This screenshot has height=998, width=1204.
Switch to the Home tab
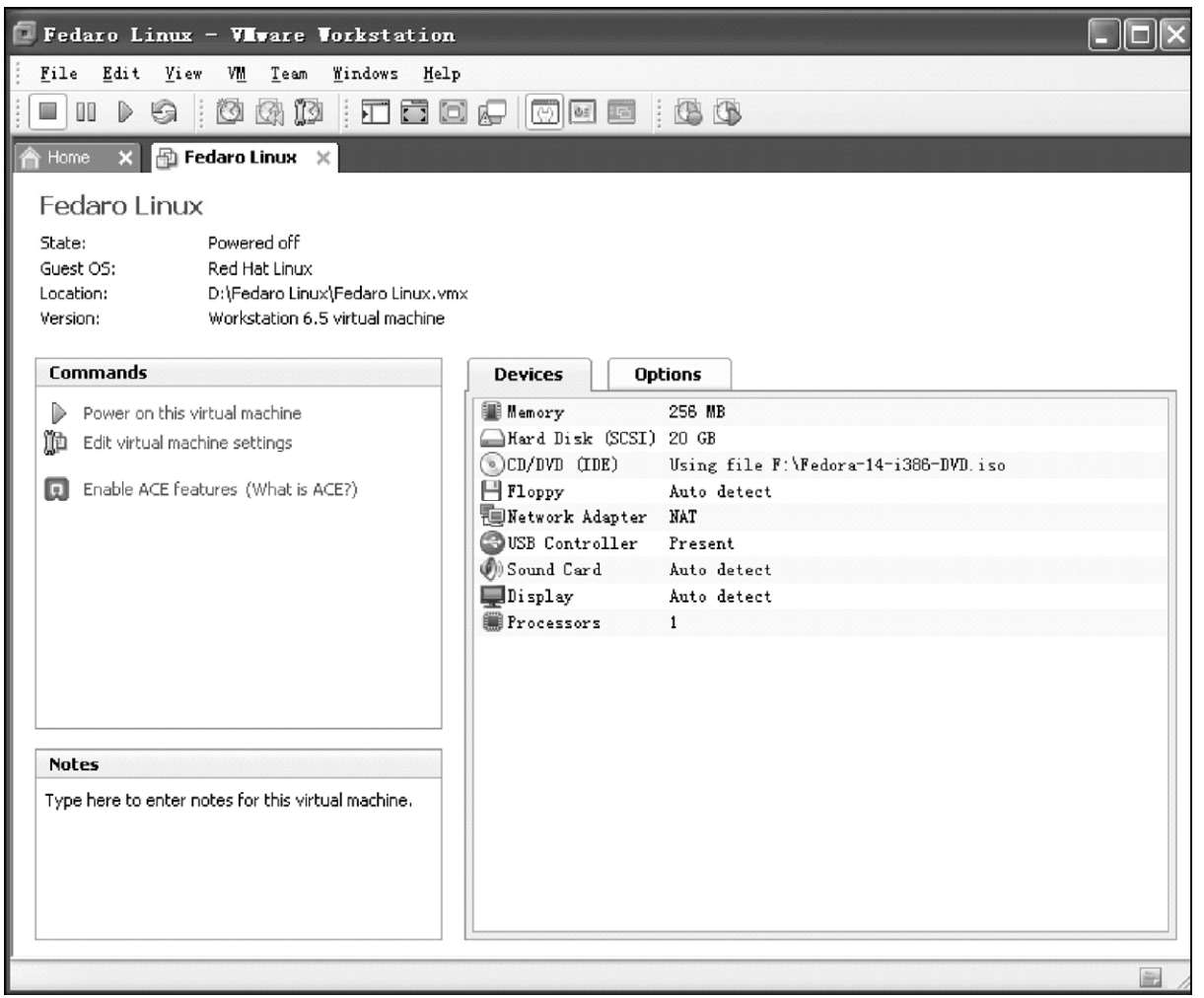[x=67, y=158]
